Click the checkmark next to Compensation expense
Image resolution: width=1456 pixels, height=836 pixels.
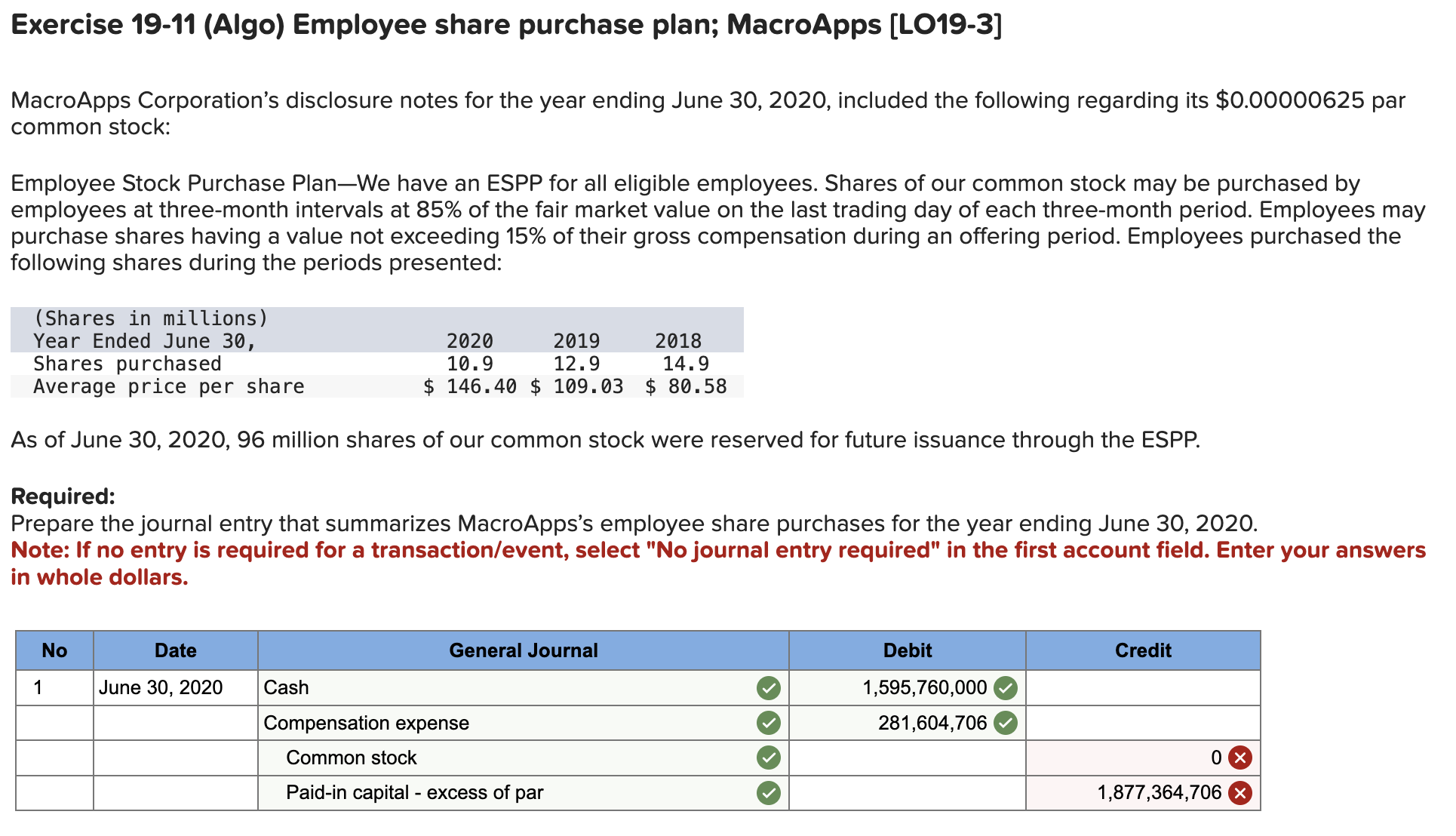point(769,722)
